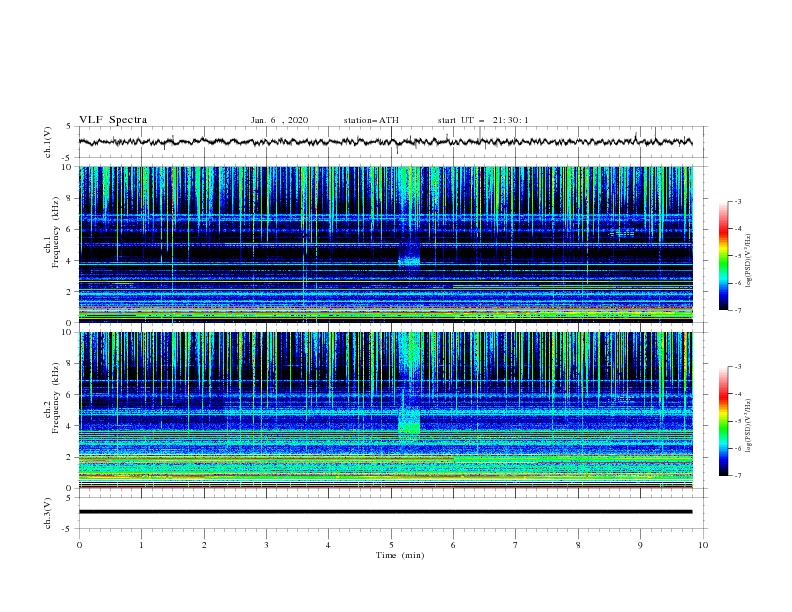Click the ch.2 PSD color scale bar
The height and width of the screenshot is (612, 792).
point(724,421)
